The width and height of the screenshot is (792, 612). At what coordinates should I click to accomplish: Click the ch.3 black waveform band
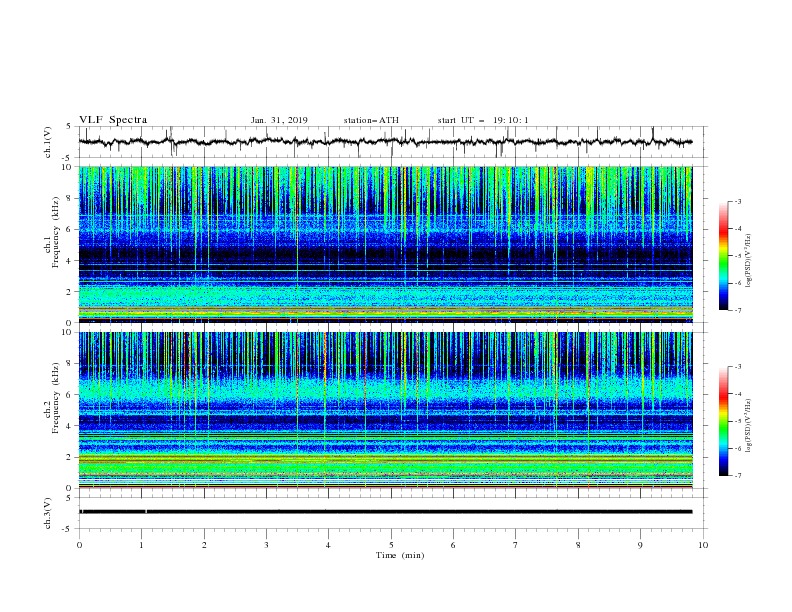(385, 512)
